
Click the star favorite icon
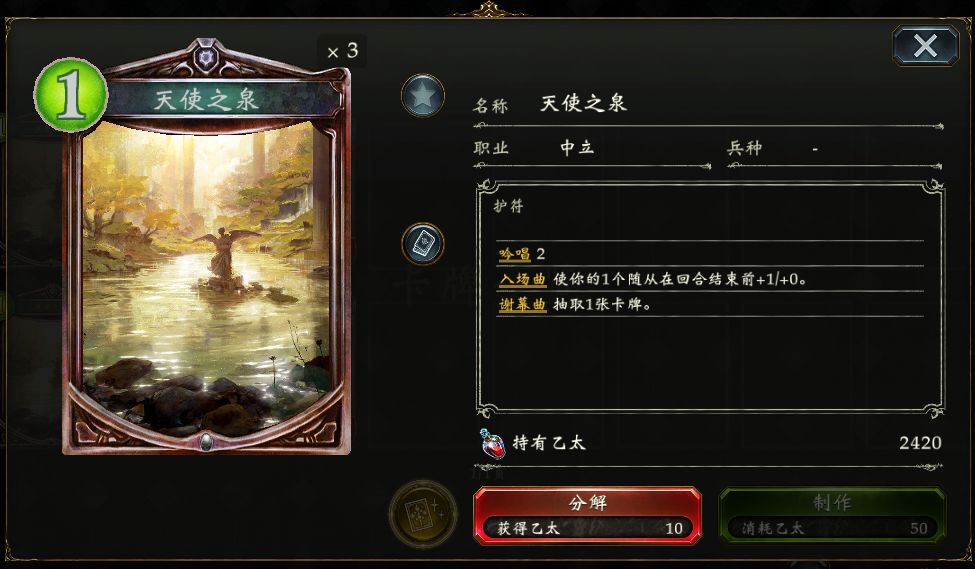click(x=423, y=96)
